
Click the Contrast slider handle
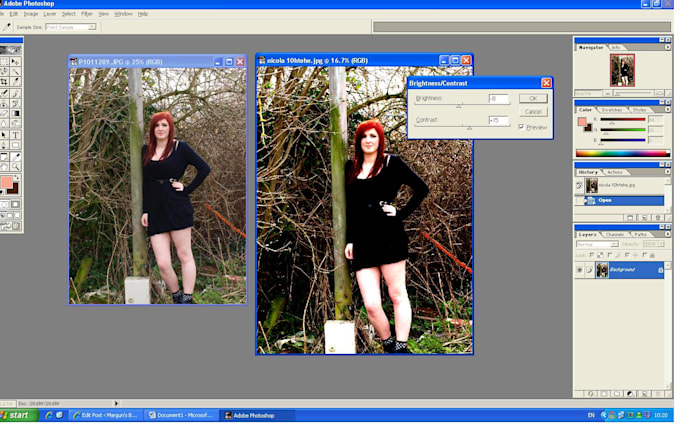point(469,128)
